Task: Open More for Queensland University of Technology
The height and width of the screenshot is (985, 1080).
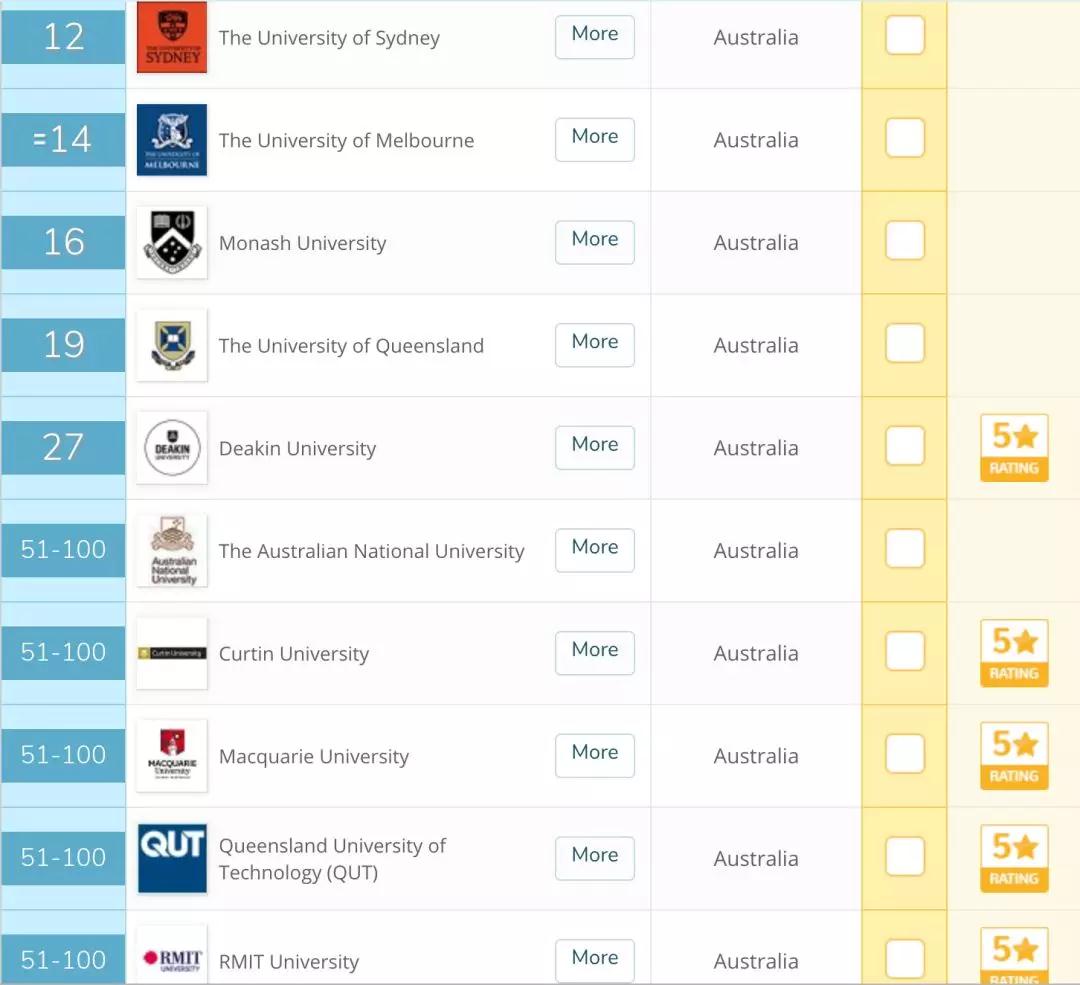Action: pyautogui.click(x=595, y=856)
